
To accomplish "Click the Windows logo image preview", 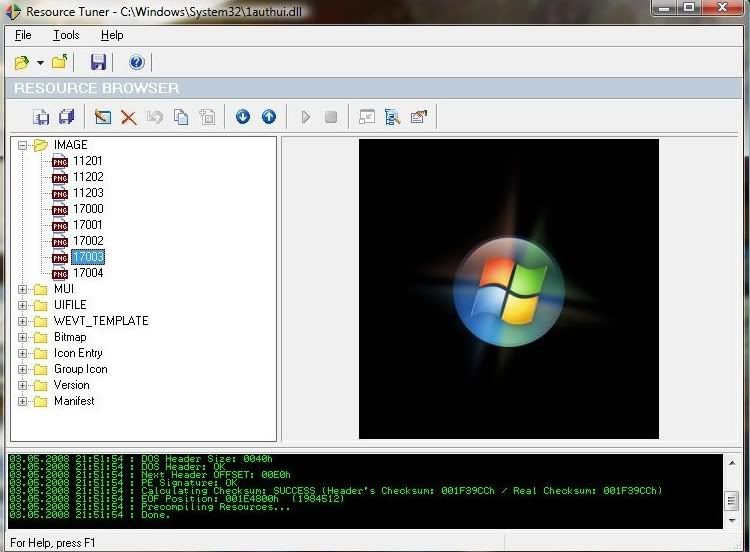I will [x=508, y=289].
